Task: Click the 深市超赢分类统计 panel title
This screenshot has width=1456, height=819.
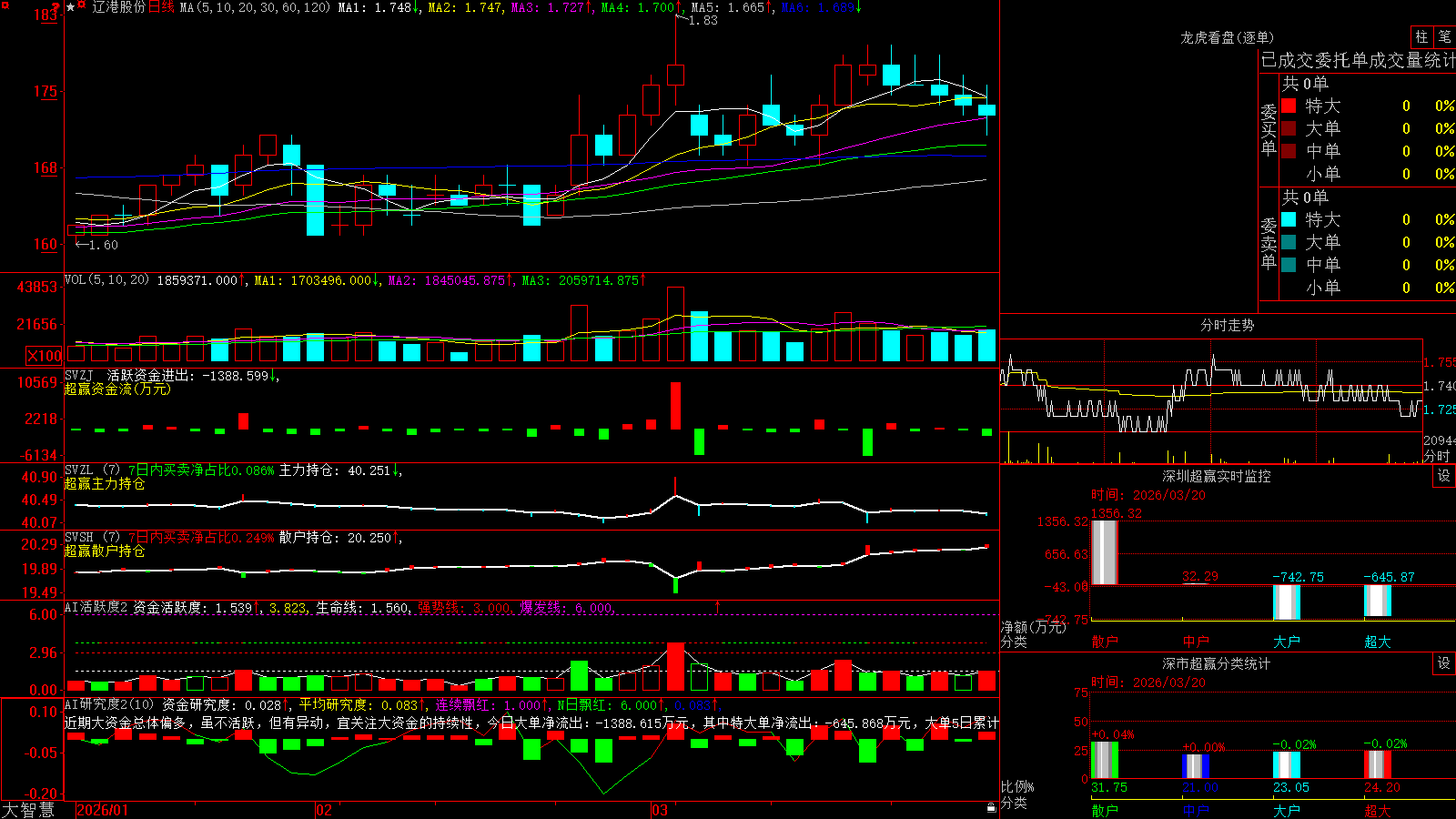Action: click(x=1217, y=663)
